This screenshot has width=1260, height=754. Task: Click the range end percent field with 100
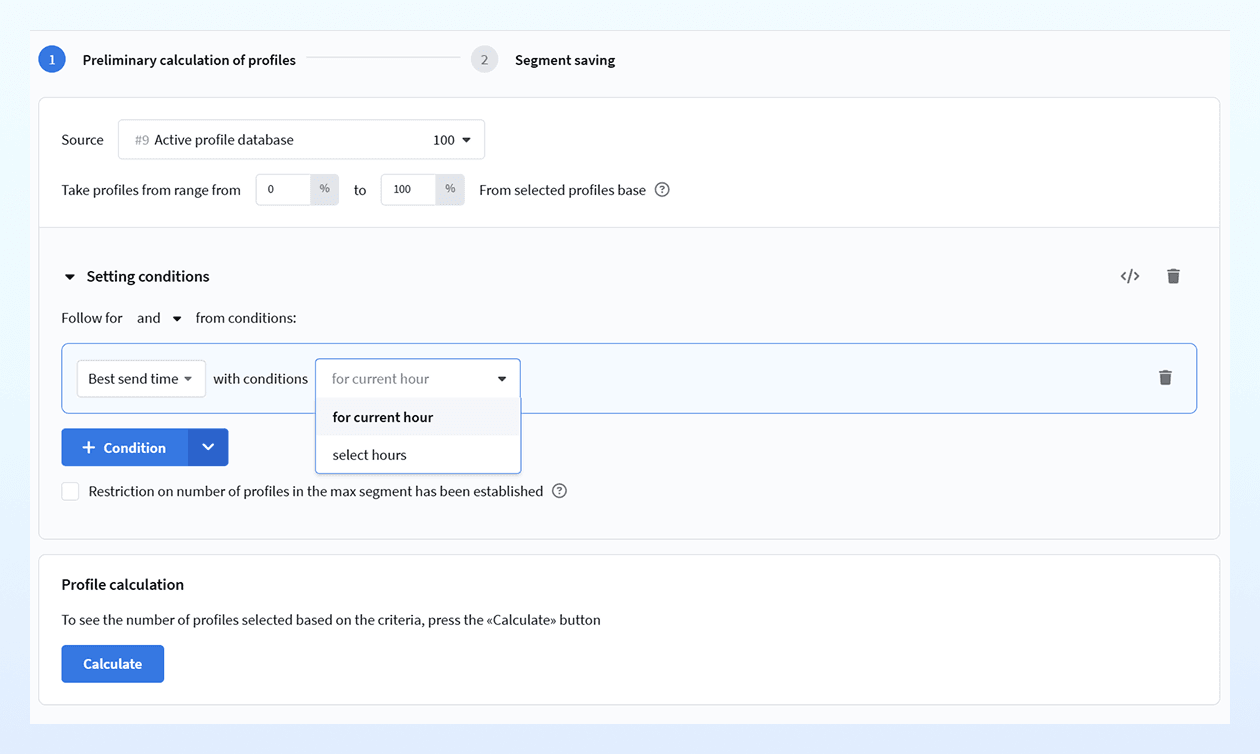408,190
